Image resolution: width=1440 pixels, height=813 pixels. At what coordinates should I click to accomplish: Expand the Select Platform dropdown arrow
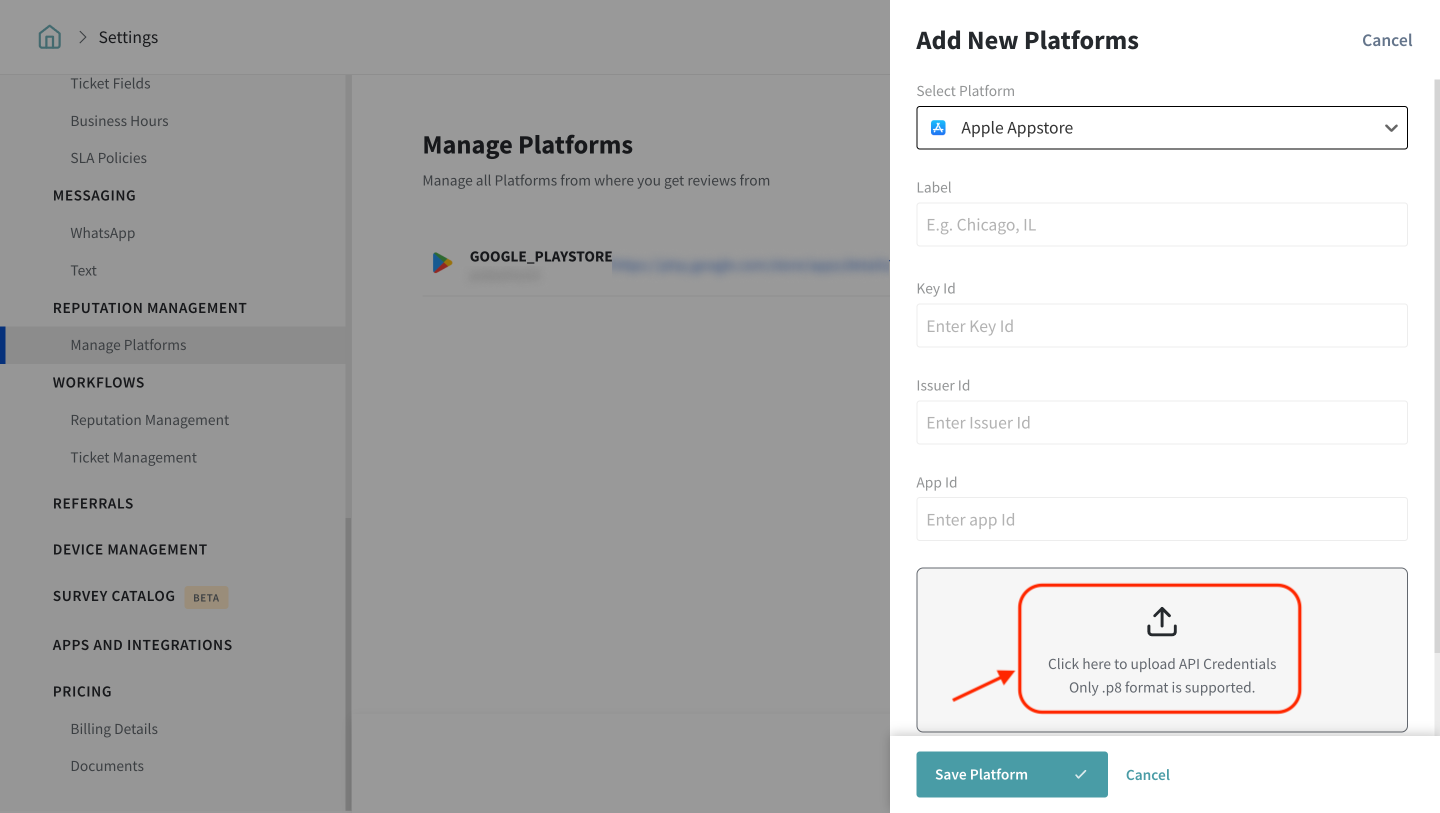click(1390, 128)
